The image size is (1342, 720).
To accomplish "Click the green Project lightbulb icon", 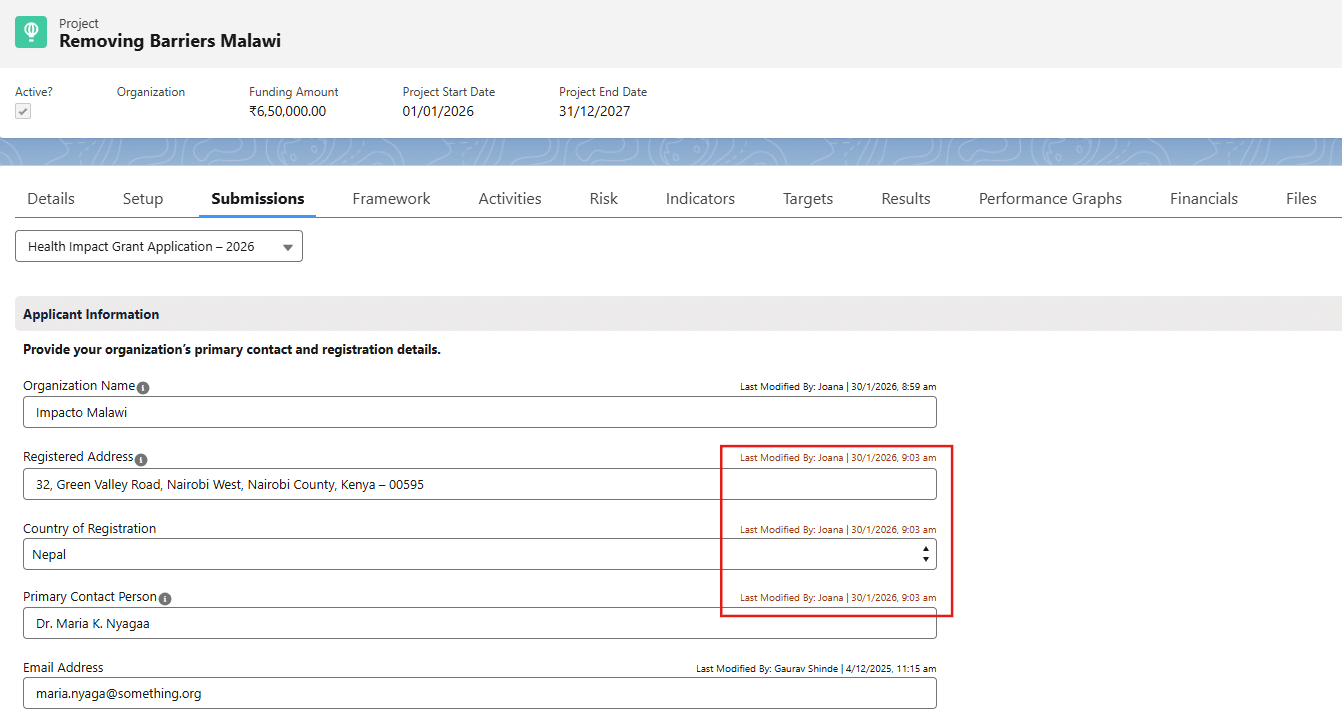I will 31,32.
